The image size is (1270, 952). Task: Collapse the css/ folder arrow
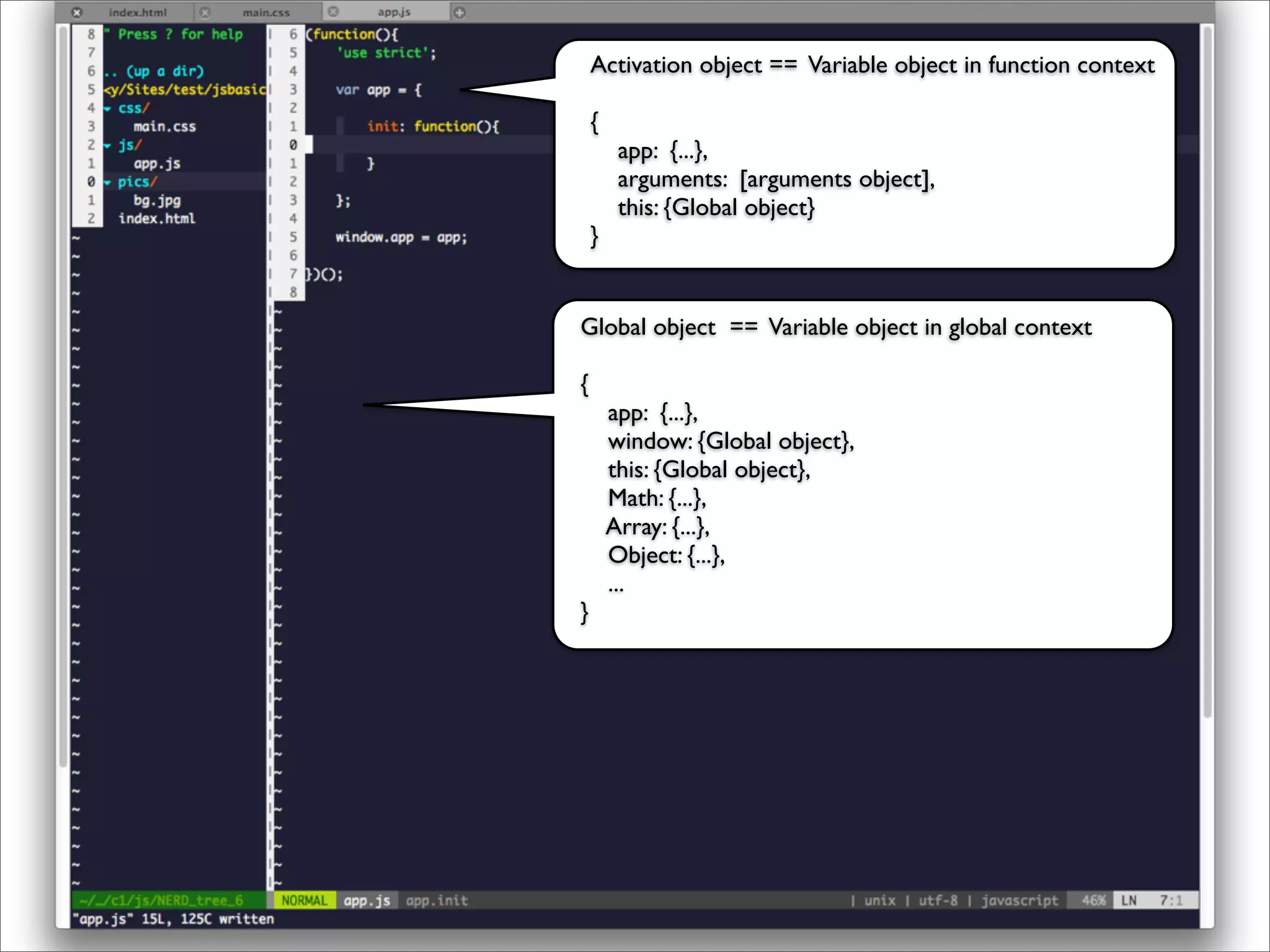pyautogui.click(x=108, y=108)
